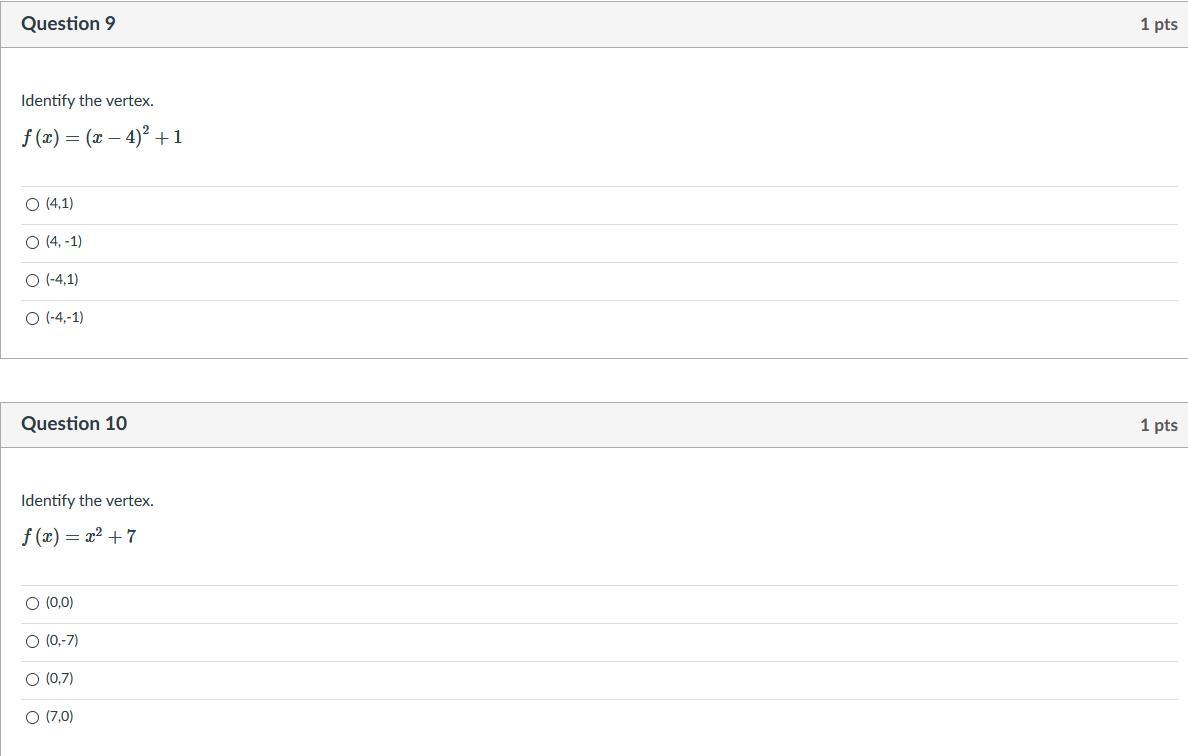This screenshot has width=1188, height=756.
Task: Click the Question 10 heading
Action: coord(74,424)
